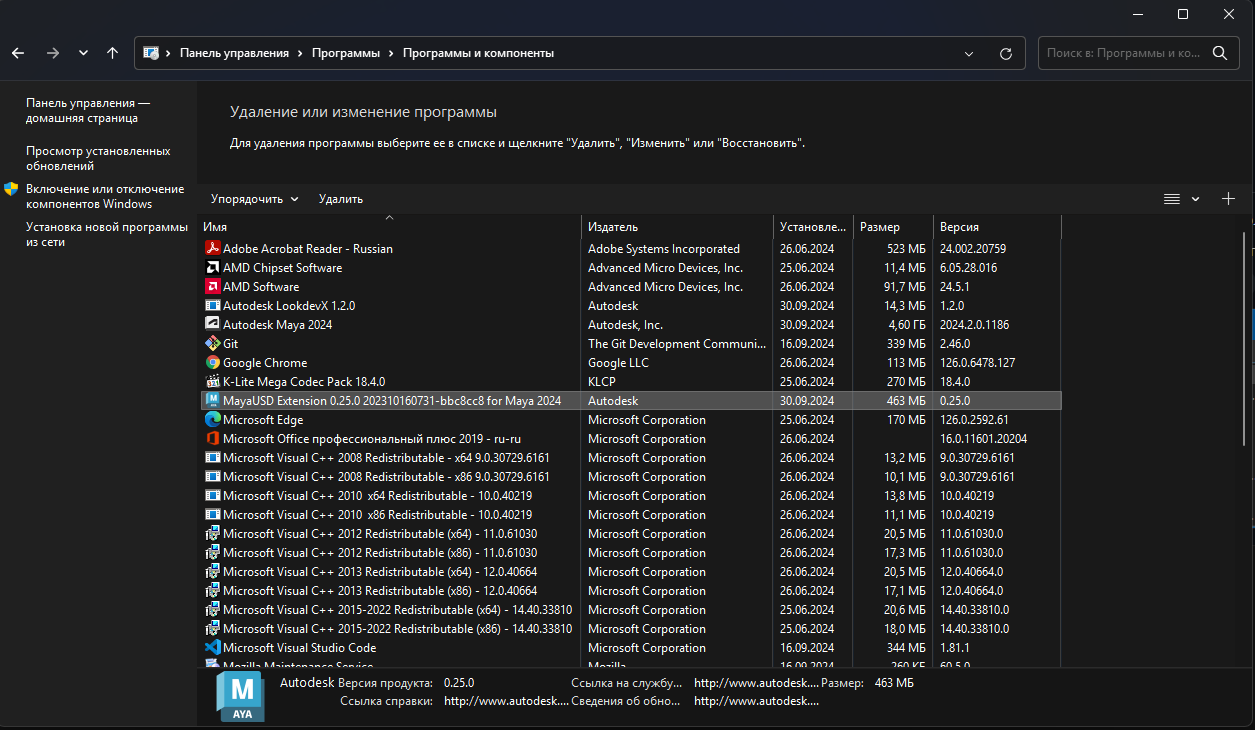Open Включение или отключение компонентов Windows
1255x730 pixels.
[105, 196]
